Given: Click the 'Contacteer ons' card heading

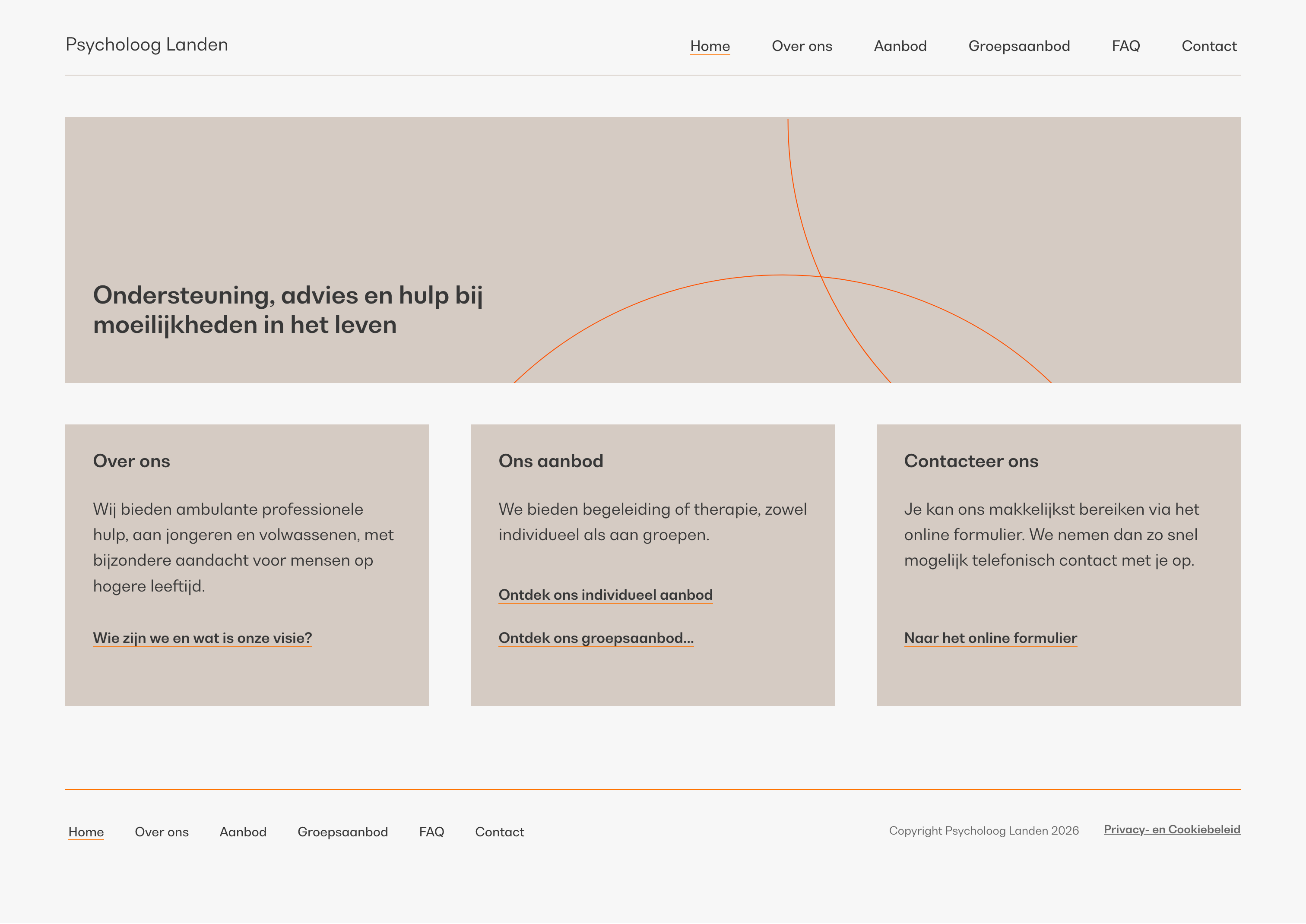Looking at the screenshot, I should 971,461.
